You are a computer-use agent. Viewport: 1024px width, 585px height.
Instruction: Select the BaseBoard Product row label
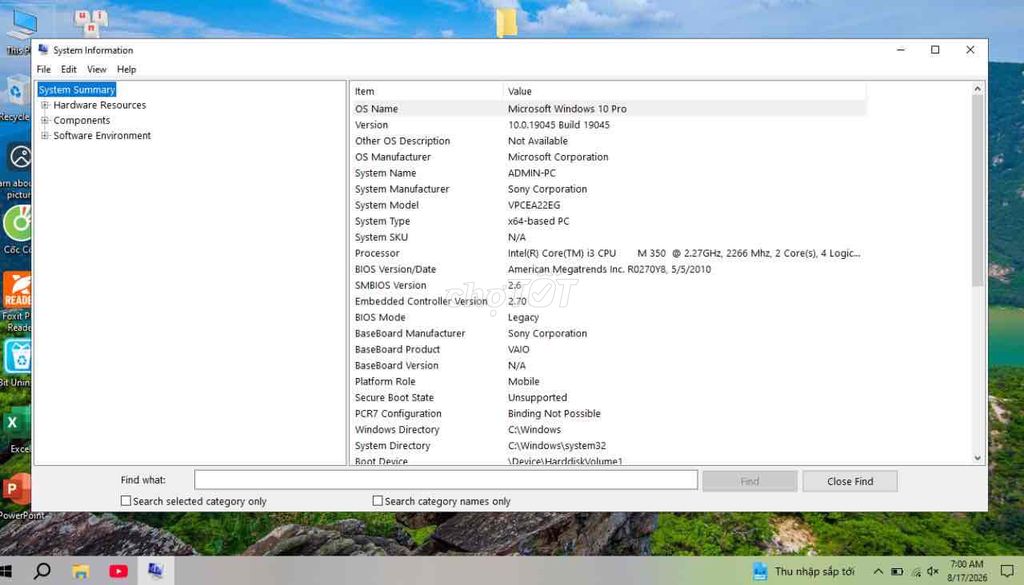[397, 349]
